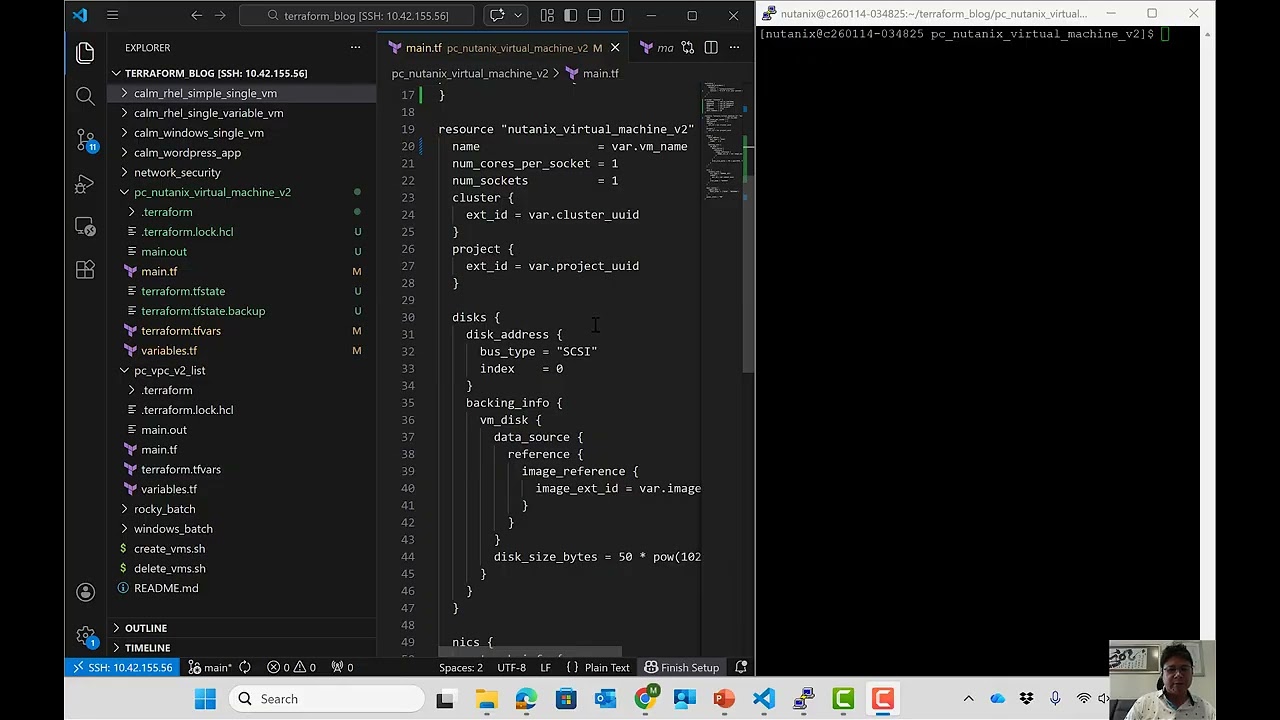This screenshot has width=1280, height=720.
Task: Open the Explorer view in activity bar
Action: [x=85, y=52]
